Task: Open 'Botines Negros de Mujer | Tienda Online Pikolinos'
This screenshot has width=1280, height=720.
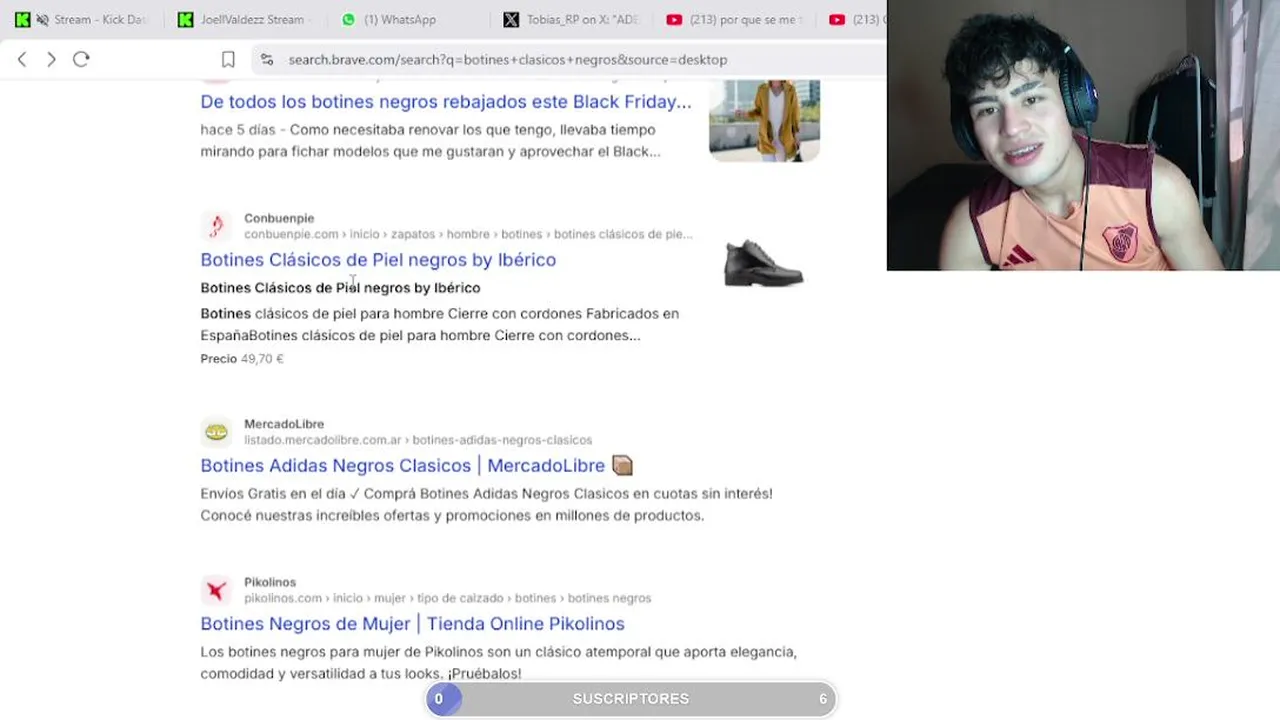Action: pyautogui.click(x=412, y=623)
